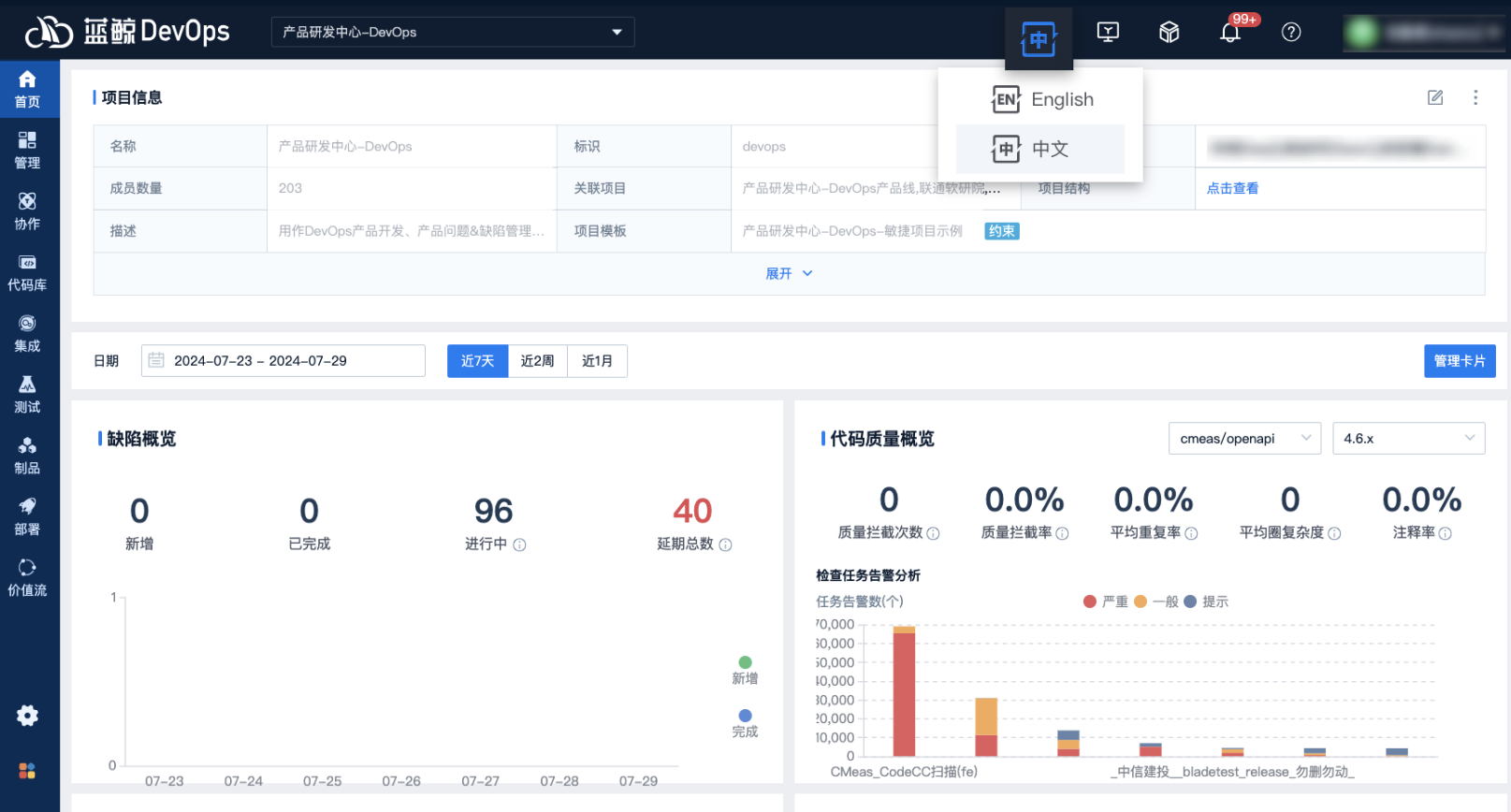Select 中文 from language menu

coord(1041,149)
